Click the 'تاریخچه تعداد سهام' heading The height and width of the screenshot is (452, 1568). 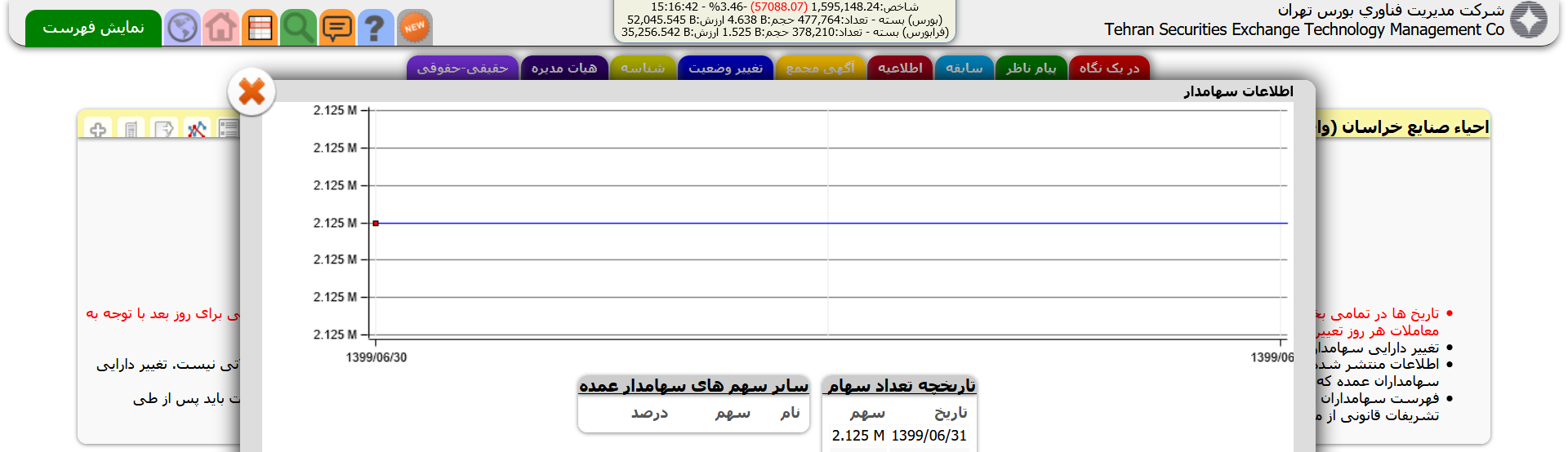(x=902, y=385)
